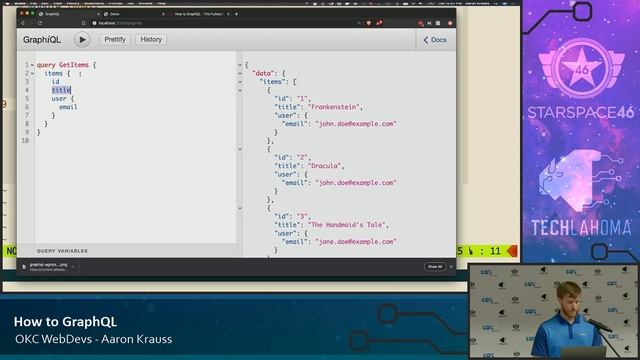Click the bookmark icon beside the address bar
The image size is (640, 360).
click(x=84, y=23)
